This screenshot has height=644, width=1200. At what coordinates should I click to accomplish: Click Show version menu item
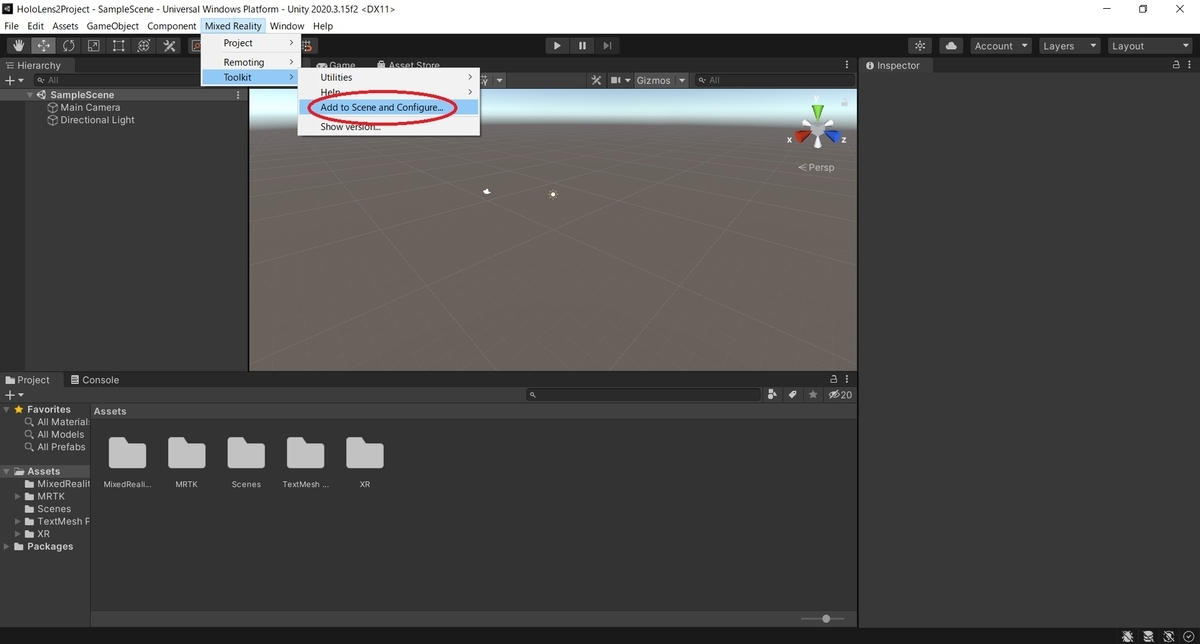(389, 127)
